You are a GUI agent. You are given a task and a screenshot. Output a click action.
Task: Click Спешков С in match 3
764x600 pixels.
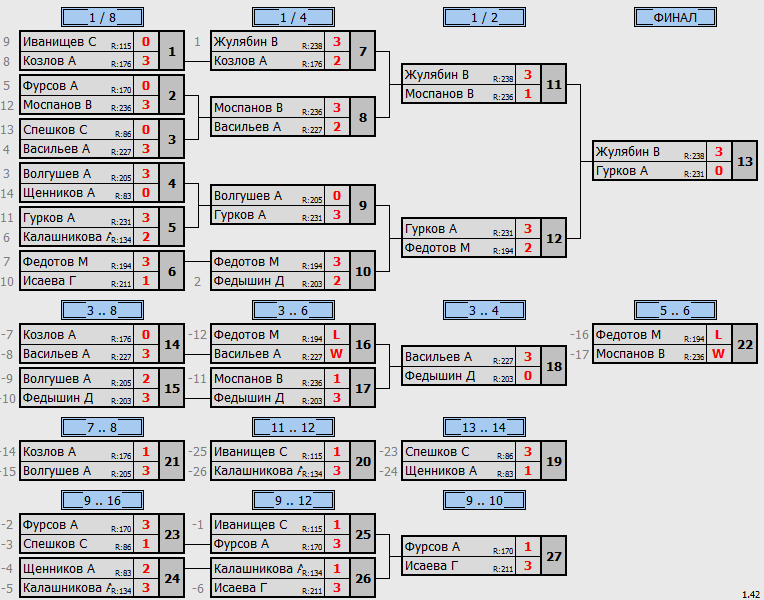pyautogui.click(x=55, y=130)
